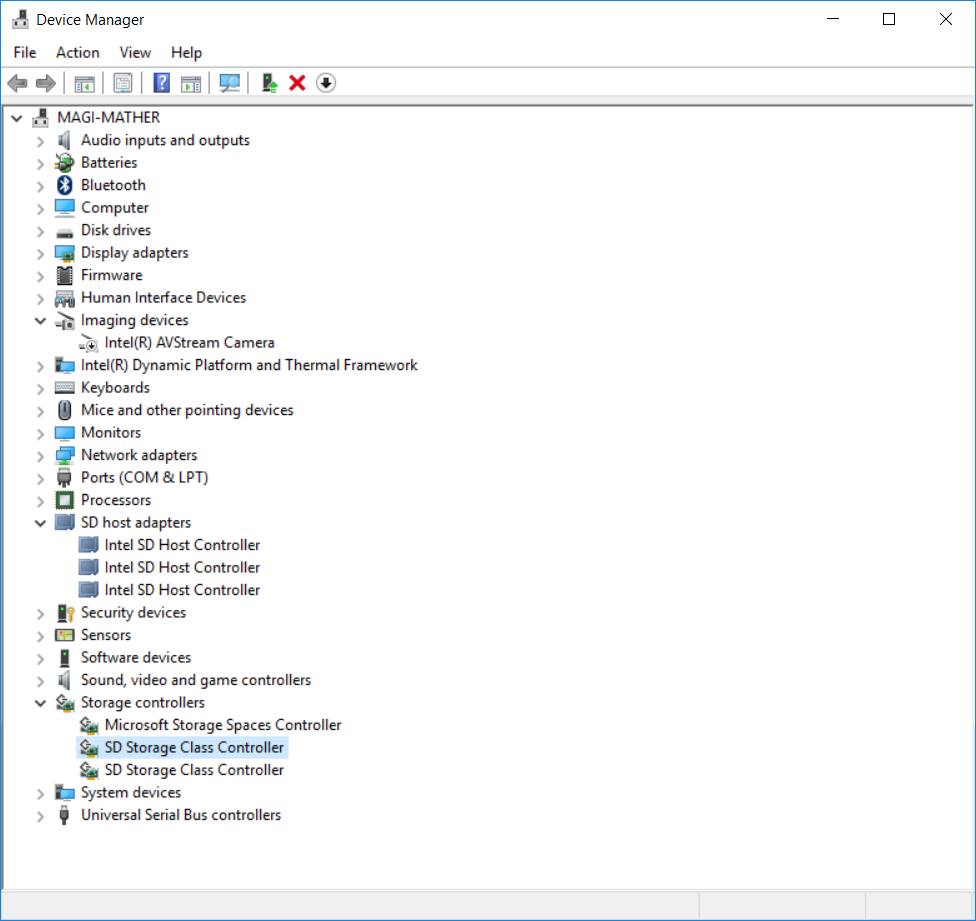Click Device Manager title bar app icon
This screenshot has height=921, width=976.
tap(20, 19)
